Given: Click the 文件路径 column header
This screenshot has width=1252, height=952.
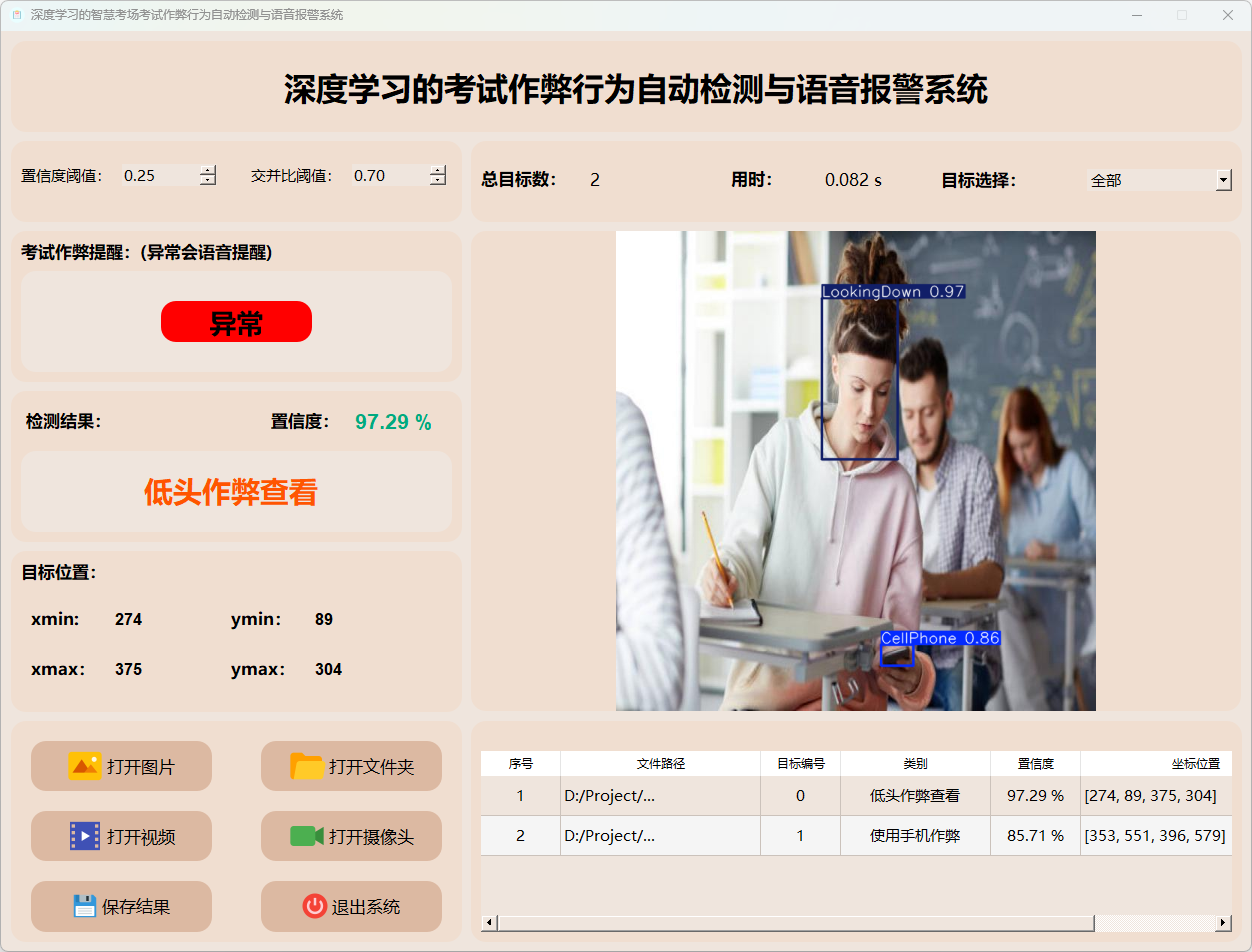Looking at the screenshot, I should (x=661, y=763).
